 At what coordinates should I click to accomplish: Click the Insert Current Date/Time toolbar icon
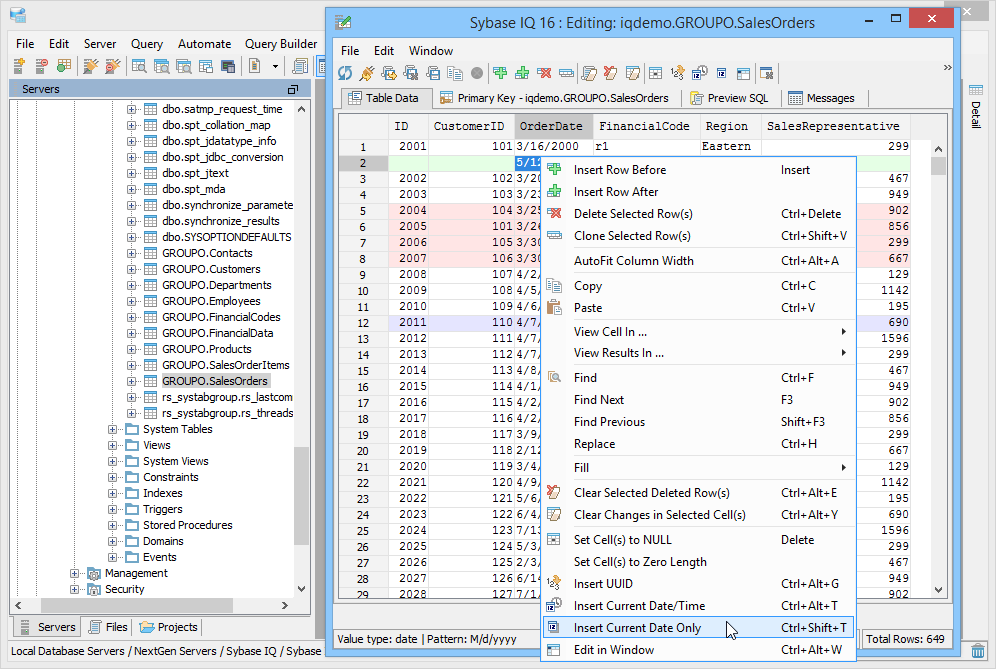699,73
